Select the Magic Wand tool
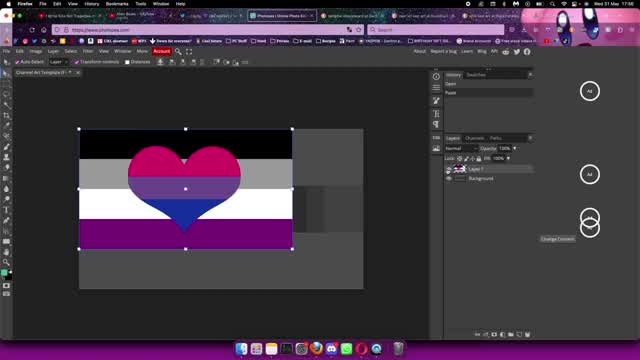The width and height of the screenshot is (640, 360). (6, 105)
